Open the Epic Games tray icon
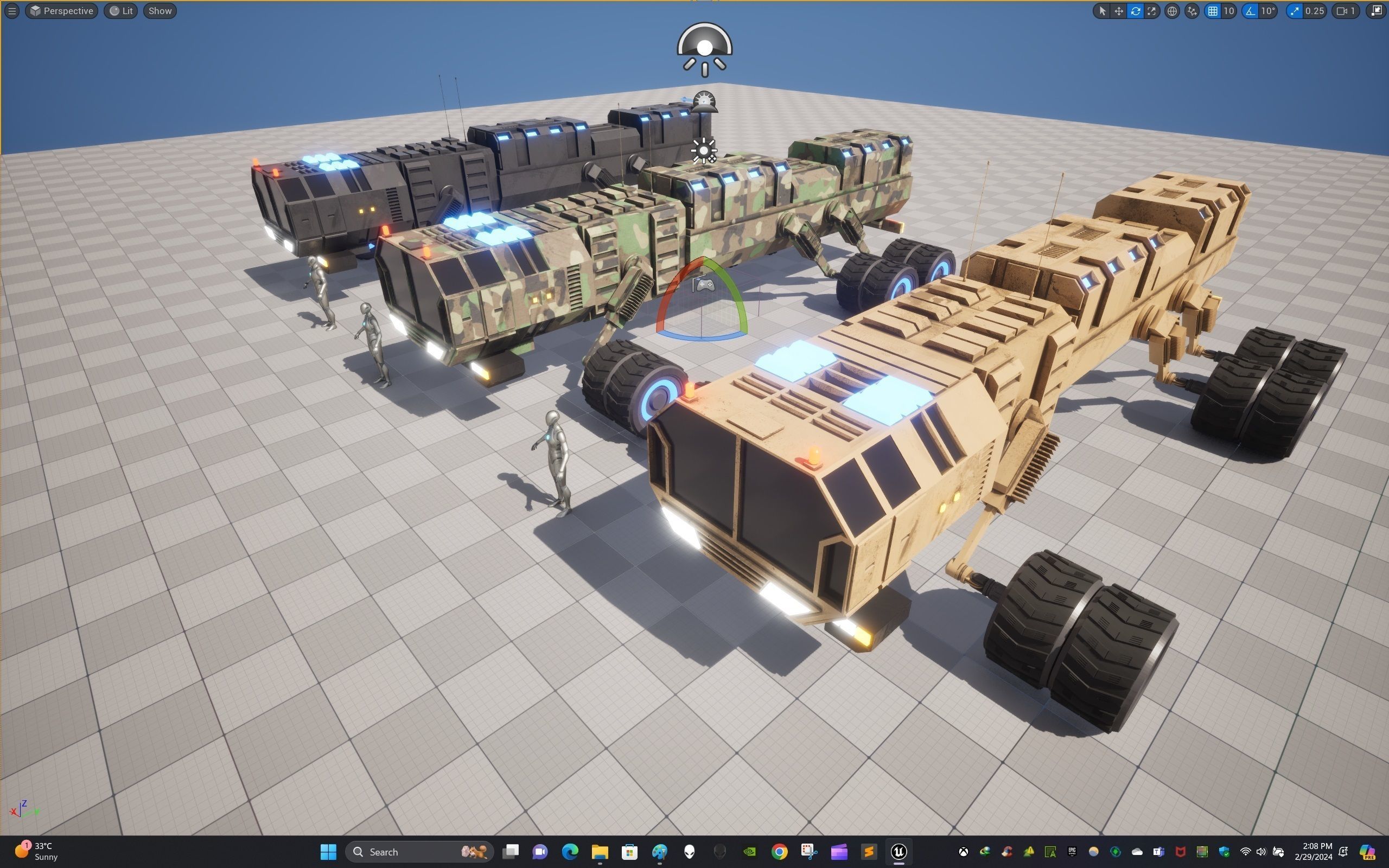Screen dimensions: 1389x868 point(1072,851)
